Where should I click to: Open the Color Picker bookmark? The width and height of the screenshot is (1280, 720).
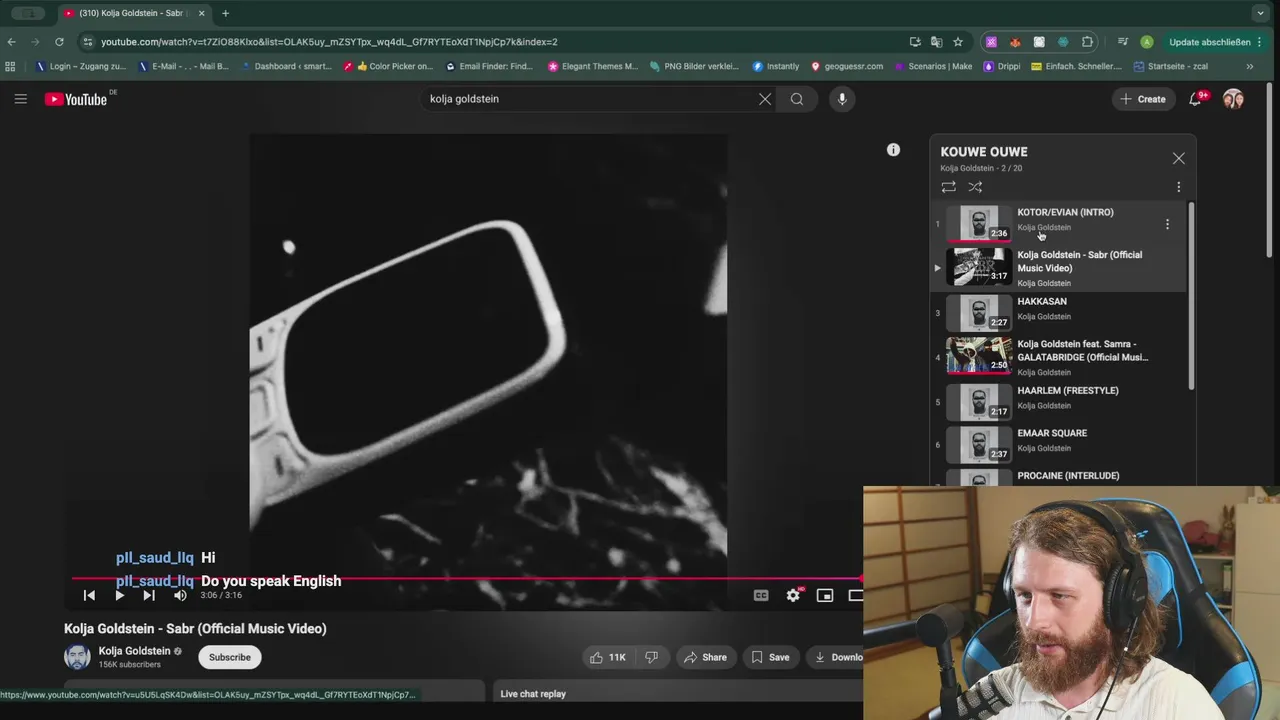pyautogui.click(x=388, y=67)
